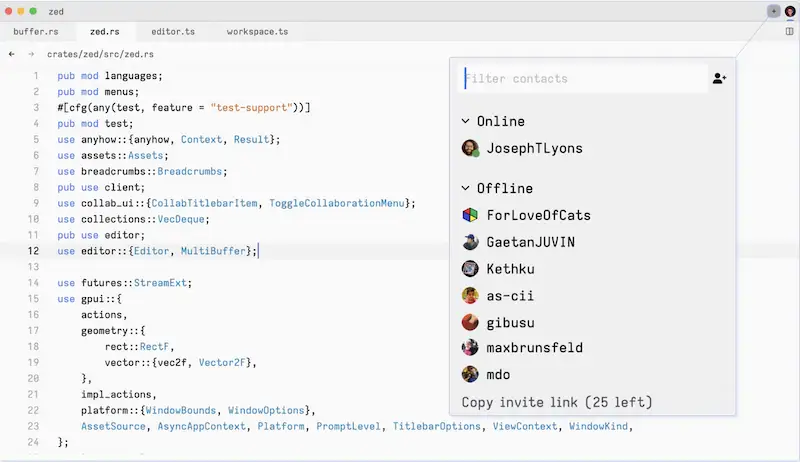Open the workspace.ts tab
The width and height of the screenshot is (800, 462).
(x=257, y=32)
